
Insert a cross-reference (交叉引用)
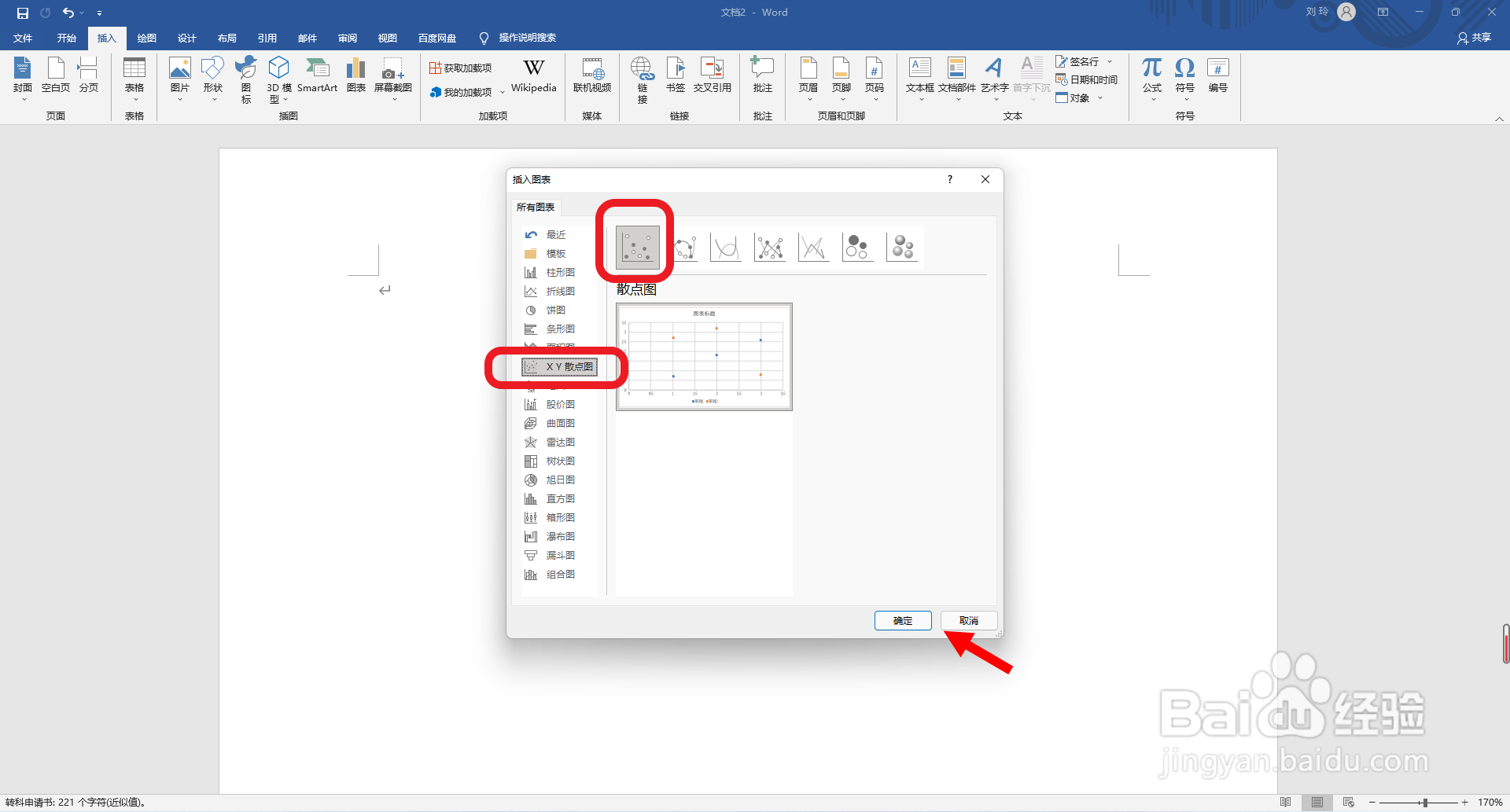tap(713, 75)
